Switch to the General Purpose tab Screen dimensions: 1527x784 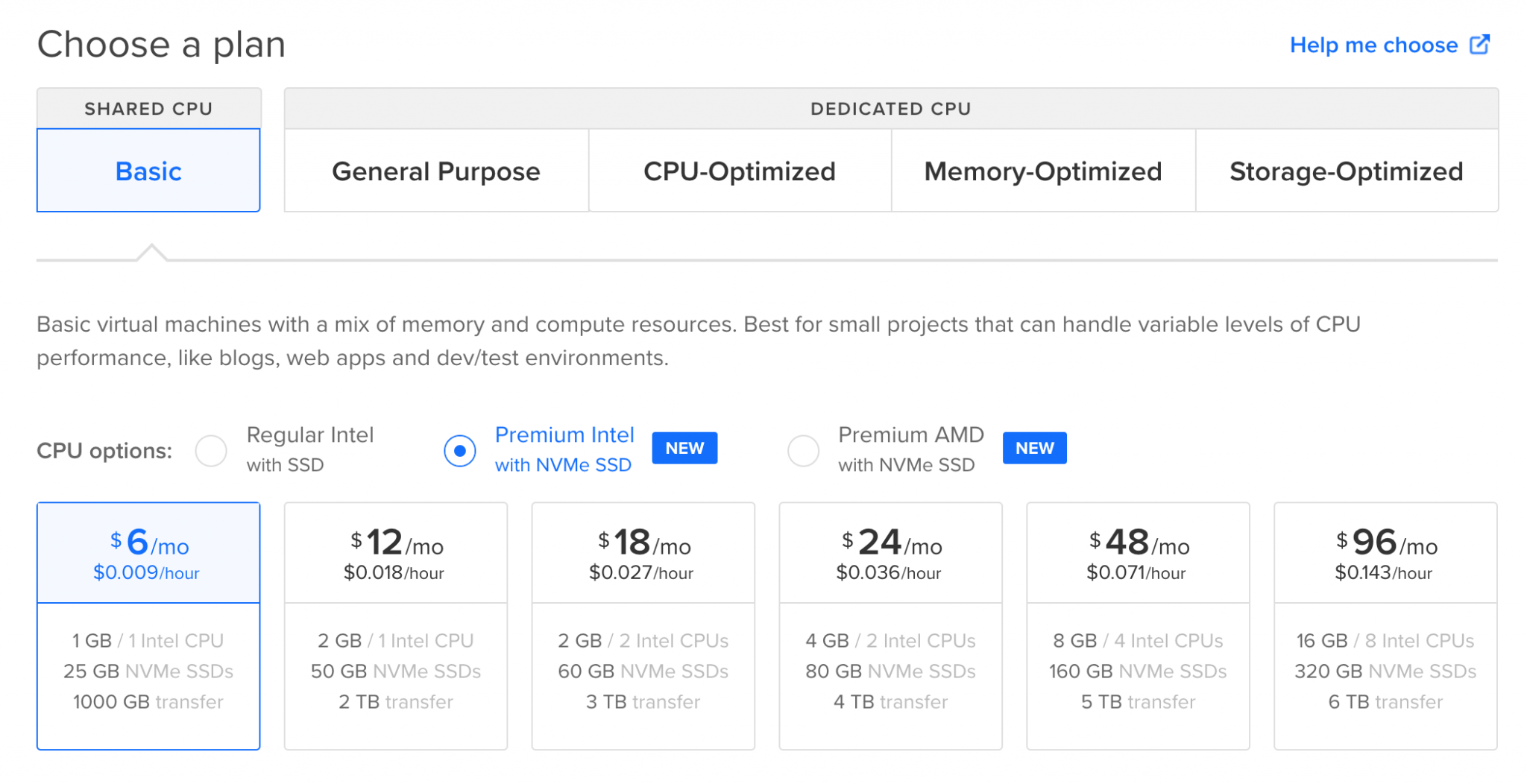click(436, 171)
